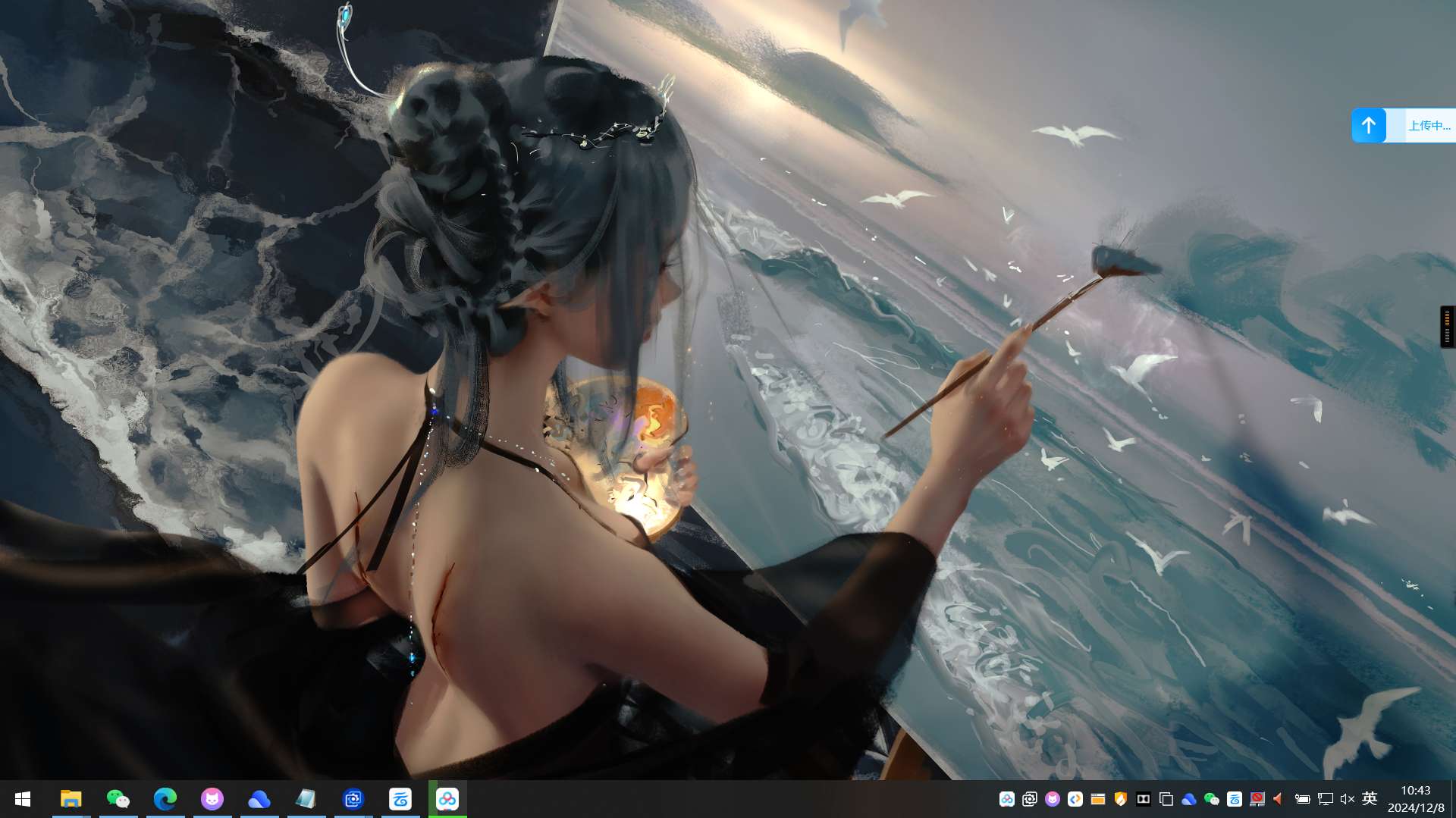Image resolution: width=1456 pixels, height=818 pixels.
Task: Open the clock and calendar at 10:43
Action: 1416,799
